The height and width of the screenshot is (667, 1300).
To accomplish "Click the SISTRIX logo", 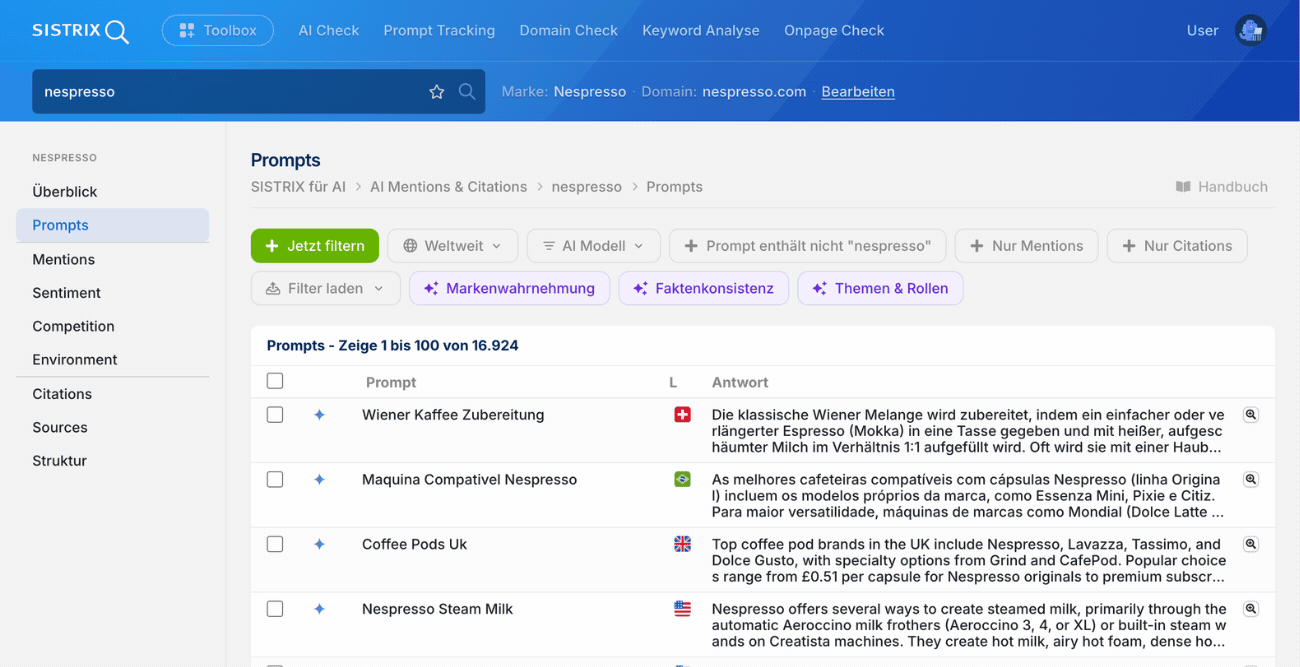I will click(80, 31).
